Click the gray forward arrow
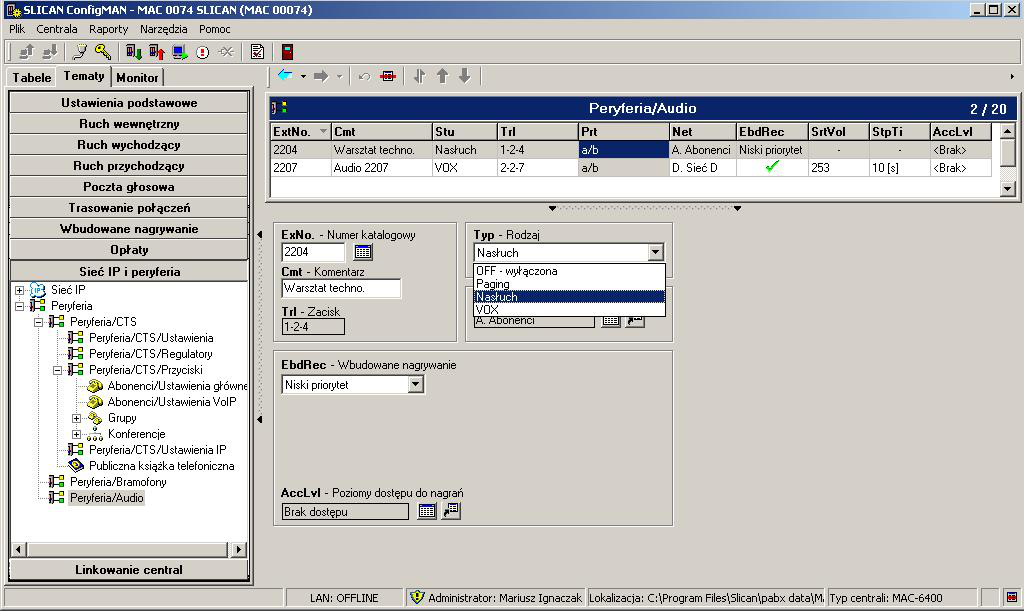The image size is (1024, 611). point(321,76)
